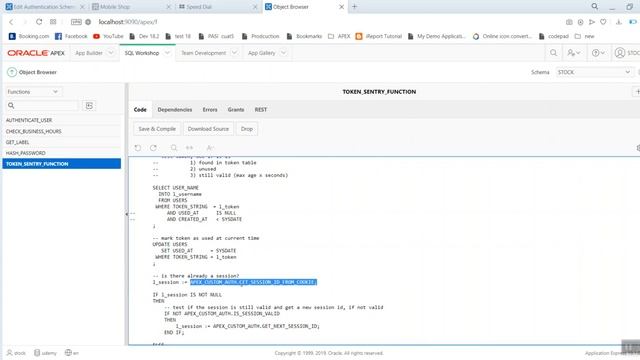The width and height of the screenshot is (640, 360).
Task: Close the Mobile Shop browser tab
Action: pyautogui.click(x=169, y=7)
